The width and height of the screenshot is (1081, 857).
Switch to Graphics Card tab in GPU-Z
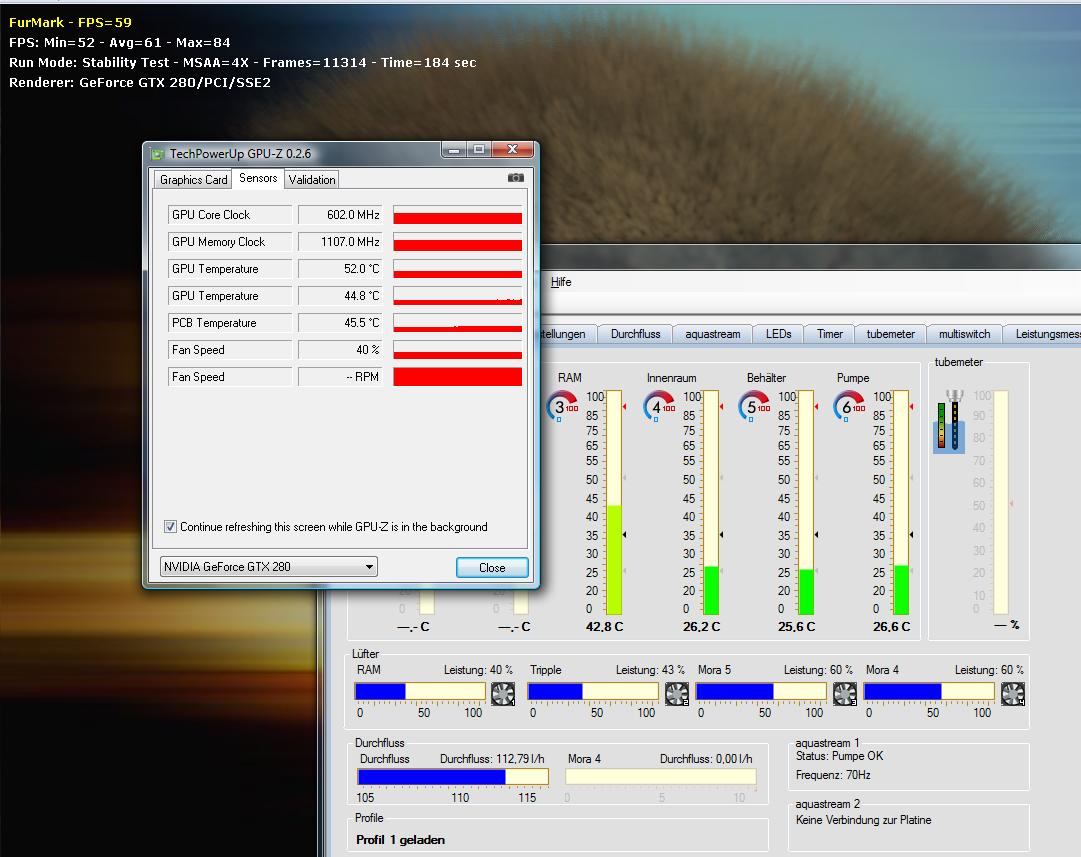pos(193,179)
